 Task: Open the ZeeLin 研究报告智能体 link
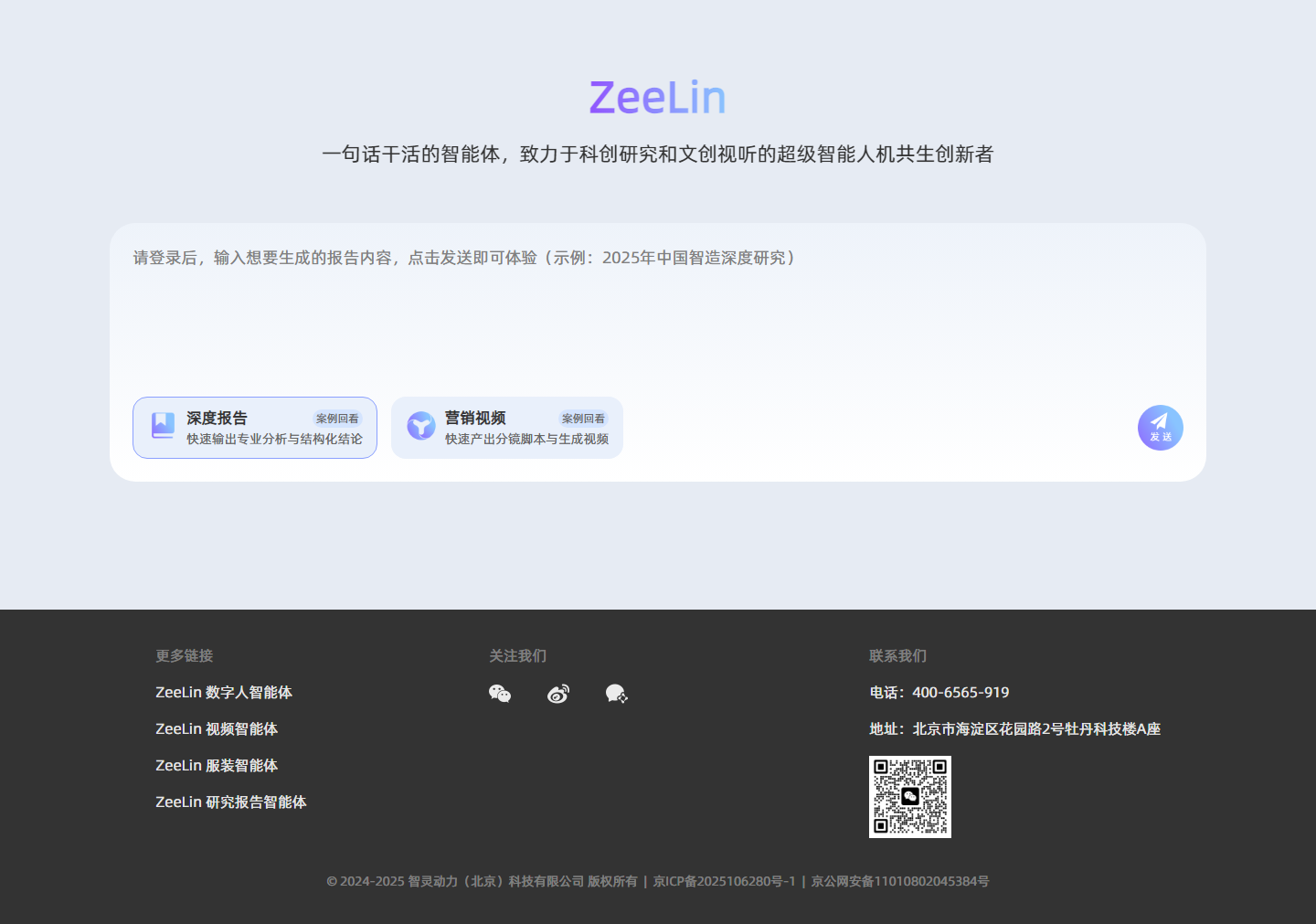(230, 802)
